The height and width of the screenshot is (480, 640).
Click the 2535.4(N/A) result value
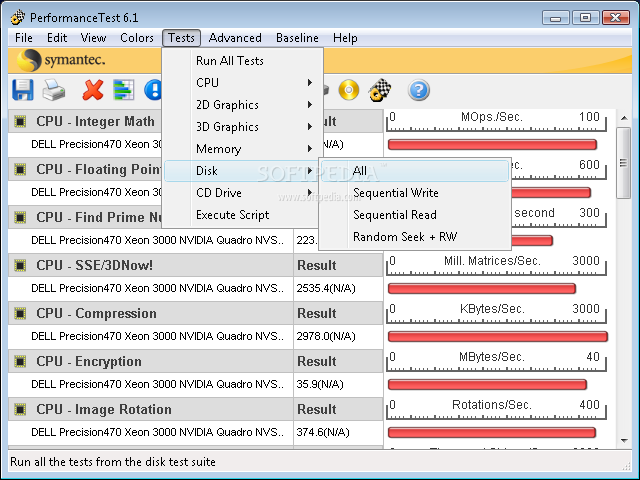coord(326,288)
